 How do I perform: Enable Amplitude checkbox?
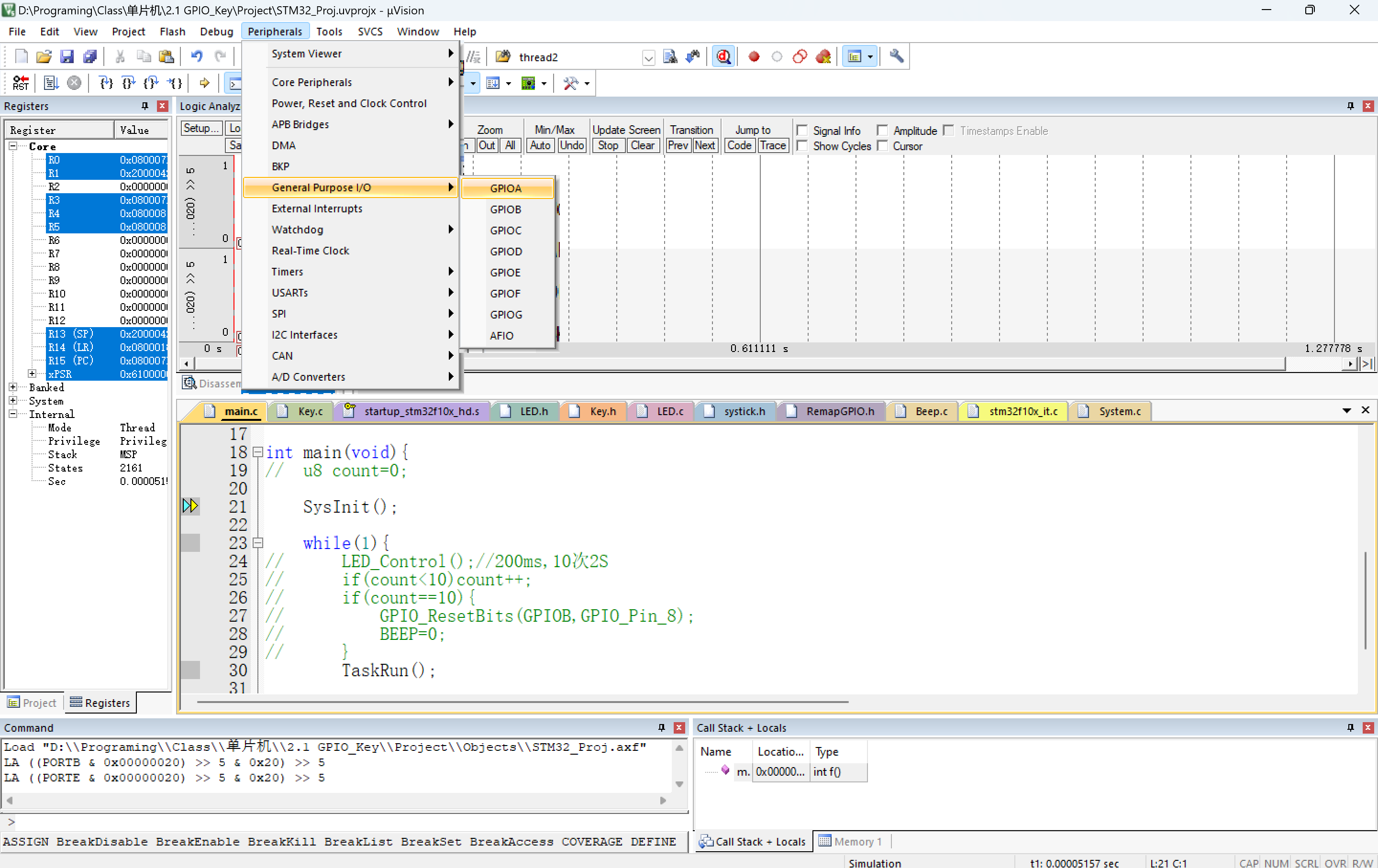[x=882, y=131]
